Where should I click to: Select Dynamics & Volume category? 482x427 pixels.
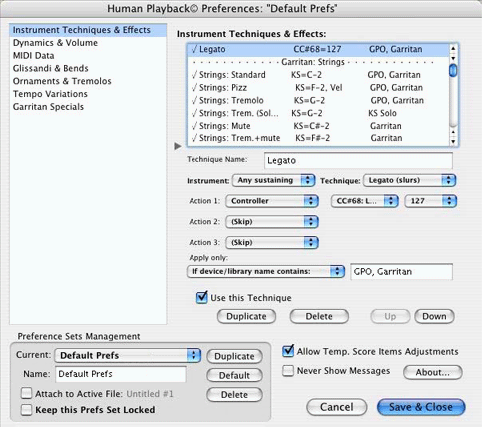(x=55, y=43)
